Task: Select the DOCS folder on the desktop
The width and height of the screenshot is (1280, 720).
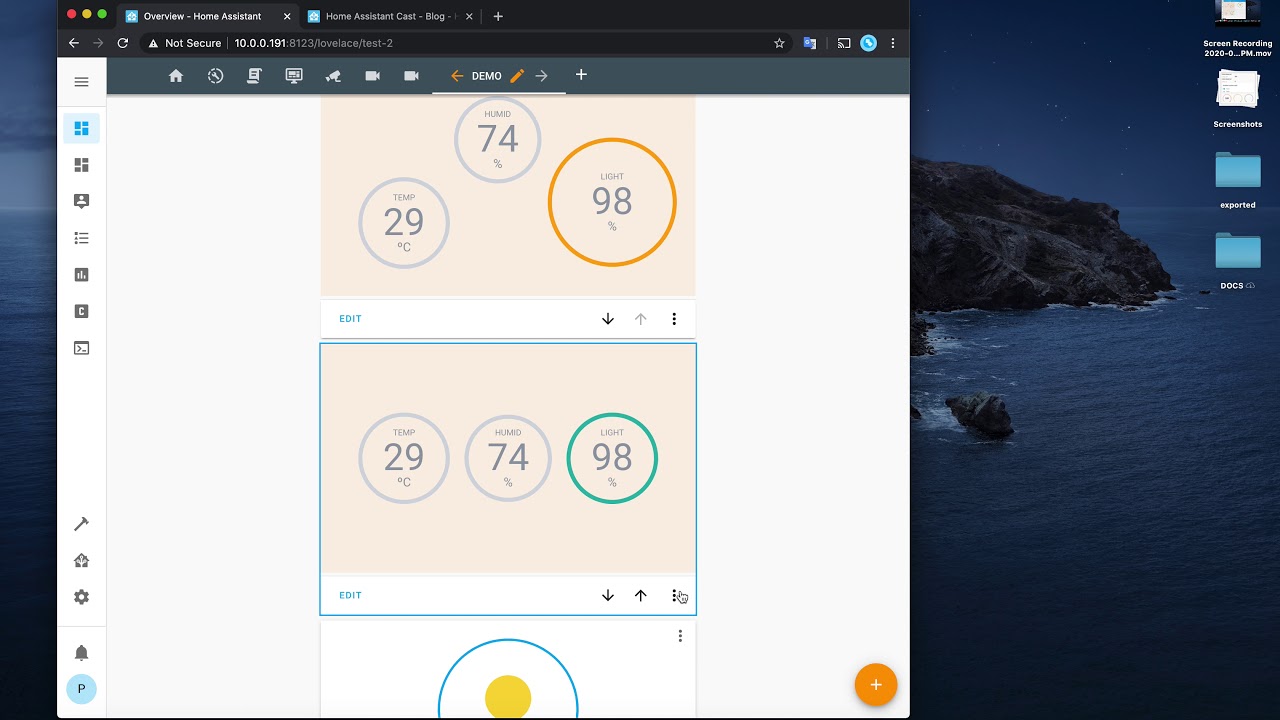Action: coord(1238,261)
